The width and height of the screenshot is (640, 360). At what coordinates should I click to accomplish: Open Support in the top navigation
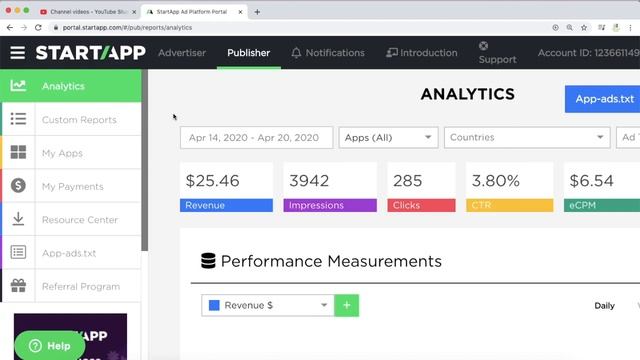[497, 53]
